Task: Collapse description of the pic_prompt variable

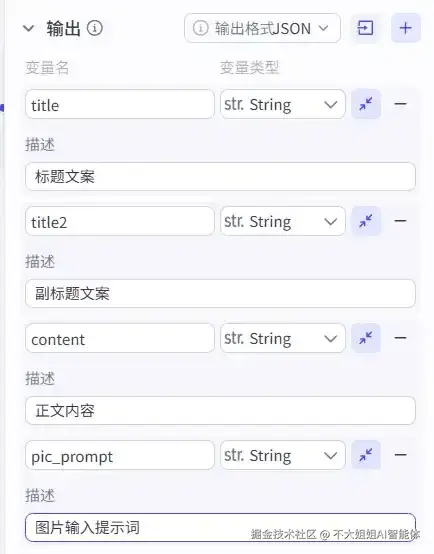Action: 366,455
